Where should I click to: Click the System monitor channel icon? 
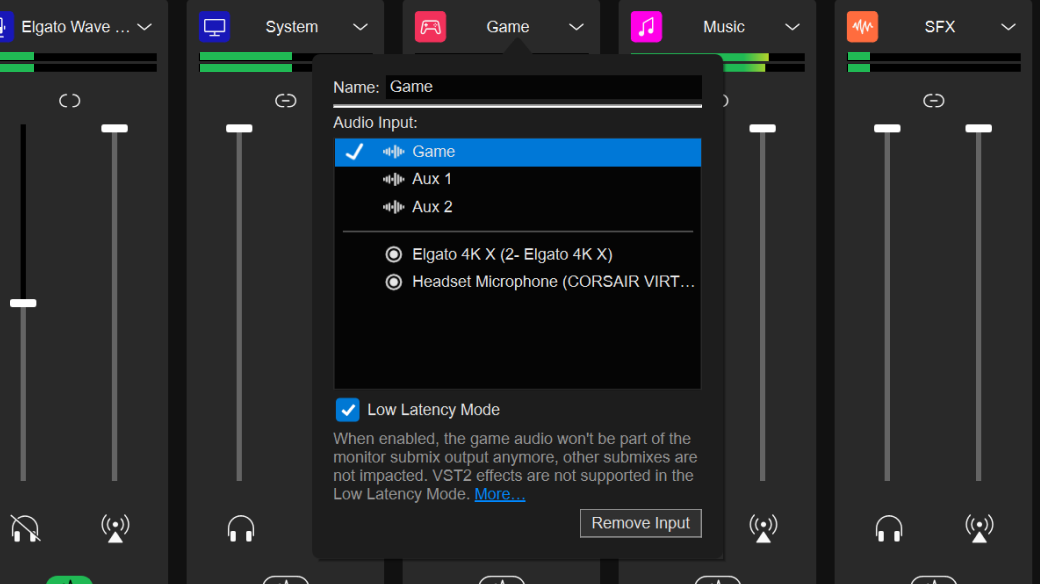(213, 27)
